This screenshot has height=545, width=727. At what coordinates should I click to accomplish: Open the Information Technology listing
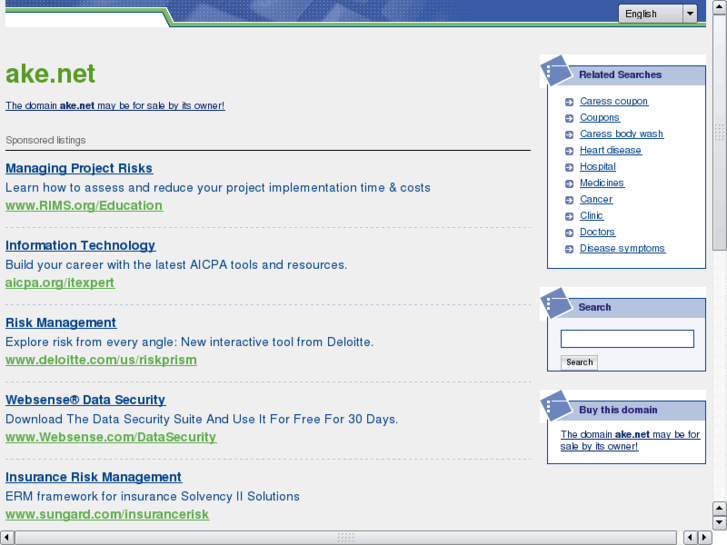pyautogui.click(x=80, y=245)
